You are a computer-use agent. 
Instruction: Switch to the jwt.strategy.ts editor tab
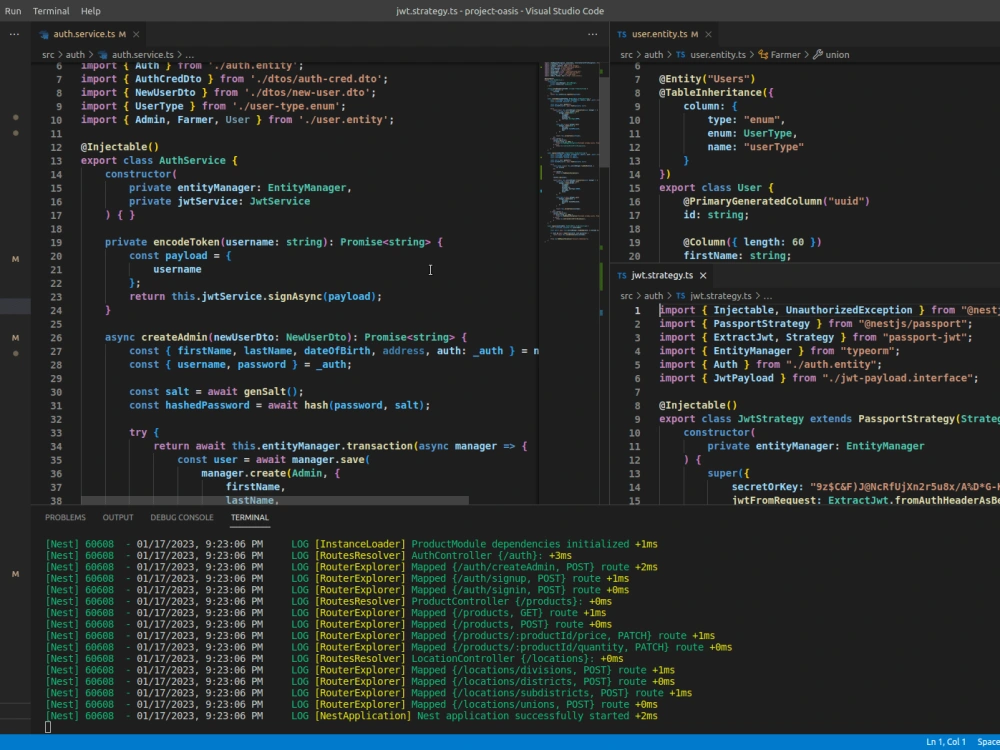click(662, 276)
